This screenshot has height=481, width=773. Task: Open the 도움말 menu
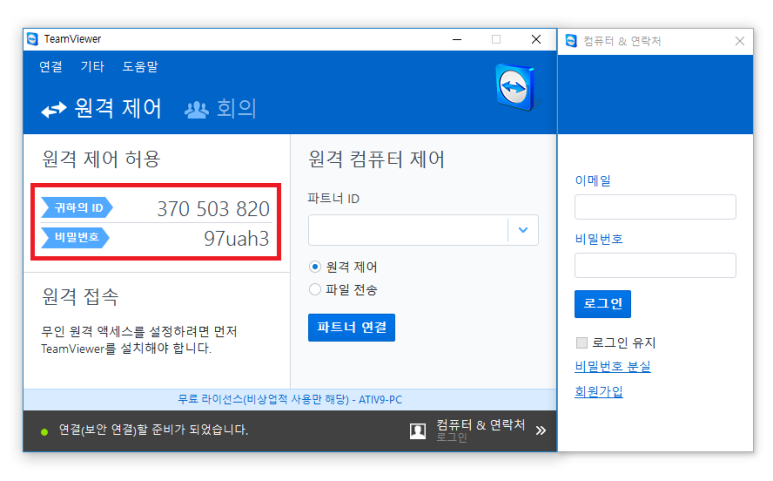point(140,67)
